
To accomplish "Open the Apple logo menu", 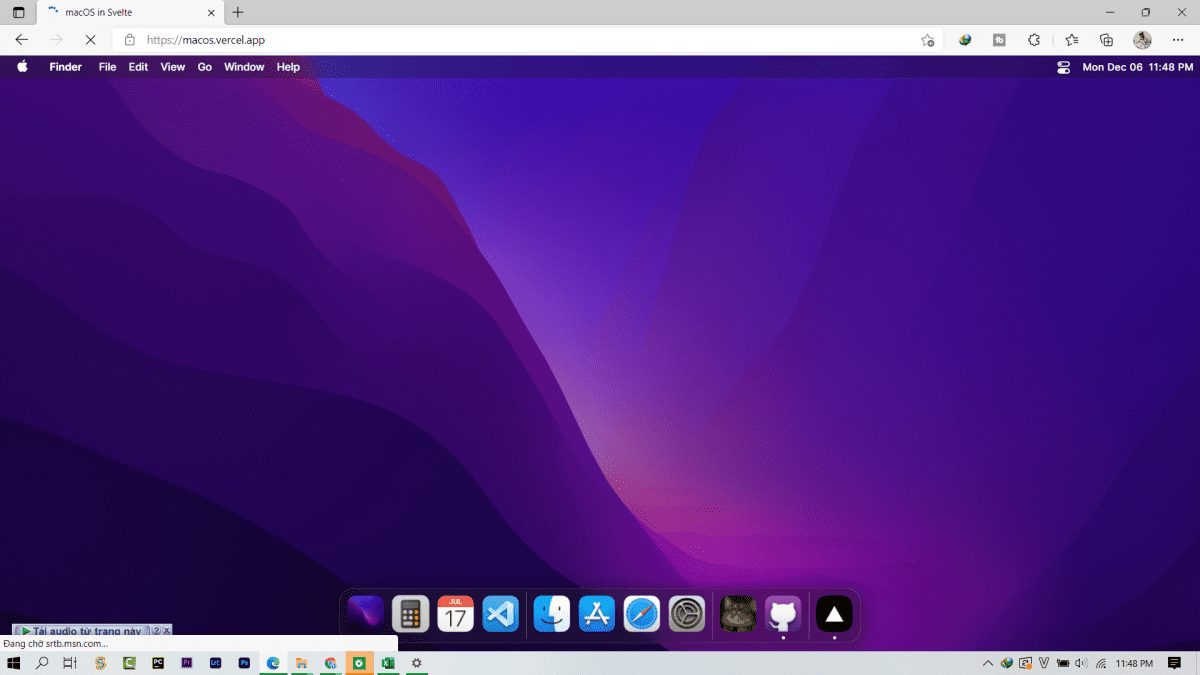I will click(x=22, y=67).
